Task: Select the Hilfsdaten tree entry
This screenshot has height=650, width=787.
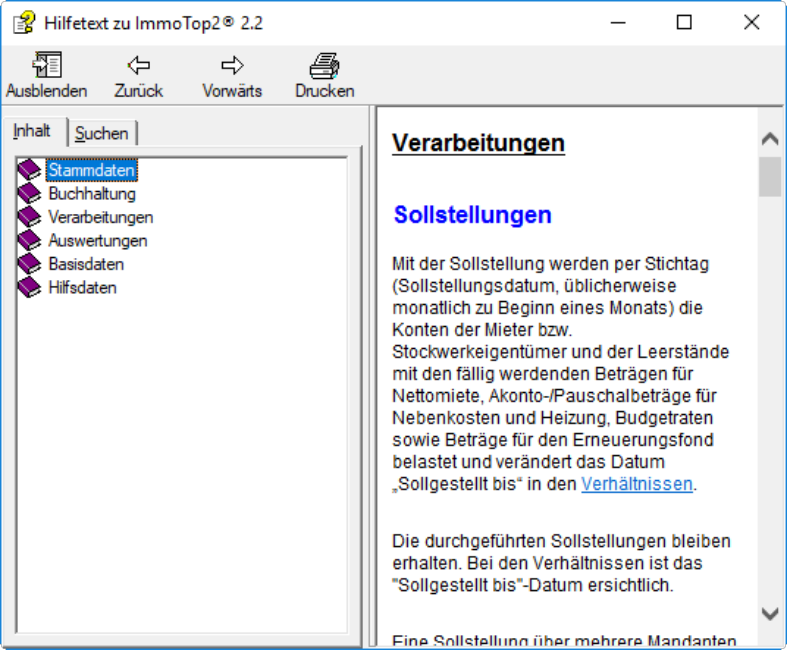Action: click(83, 288)
